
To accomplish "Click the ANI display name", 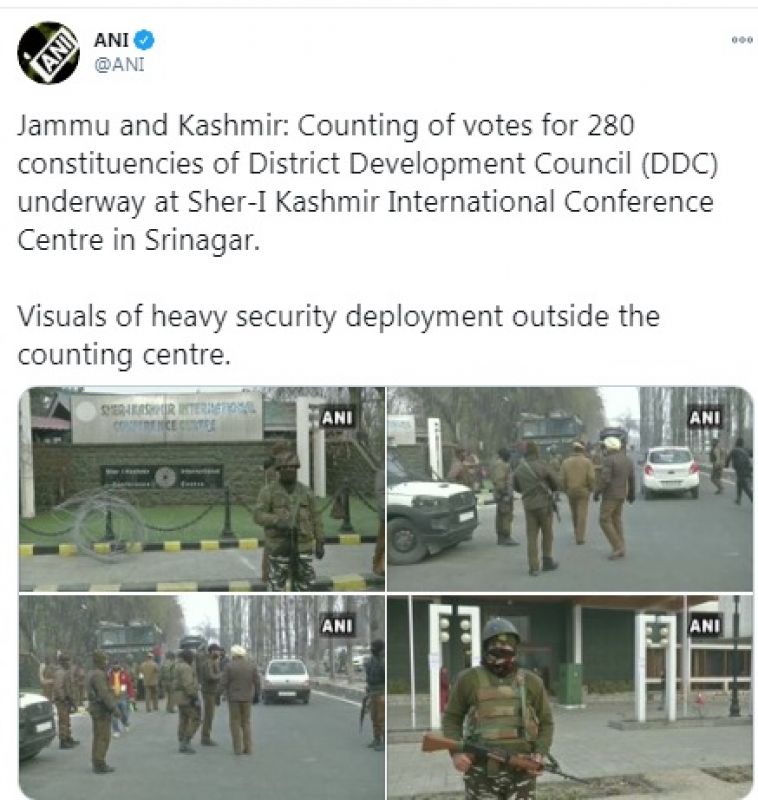I will coord(111,40).
